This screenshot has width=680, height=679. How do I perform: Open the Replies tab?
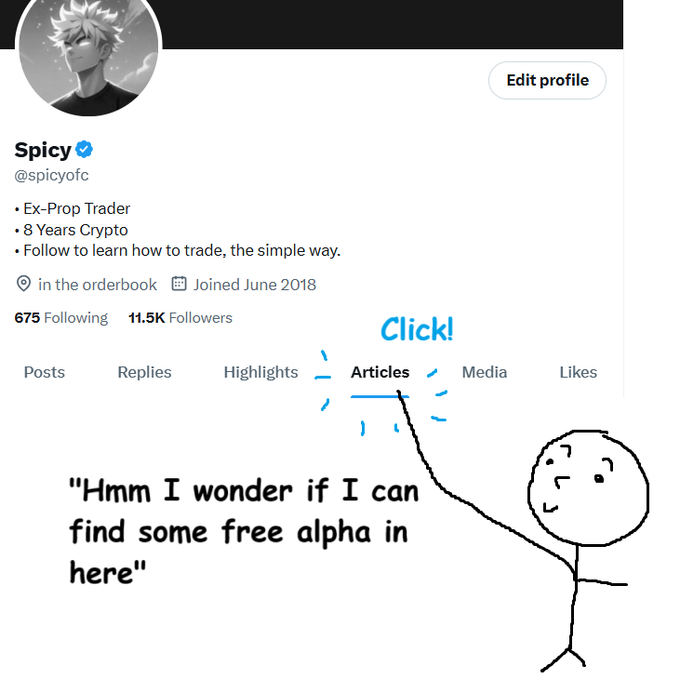(144, 372)
